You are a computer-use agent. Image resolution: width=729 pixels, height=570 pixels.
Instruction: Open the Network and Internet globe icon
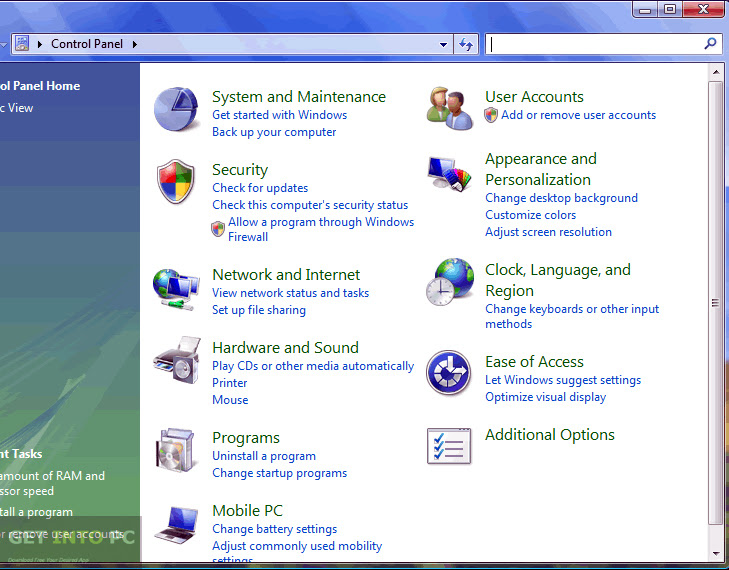pyautogui.click(x=176, y=289)
